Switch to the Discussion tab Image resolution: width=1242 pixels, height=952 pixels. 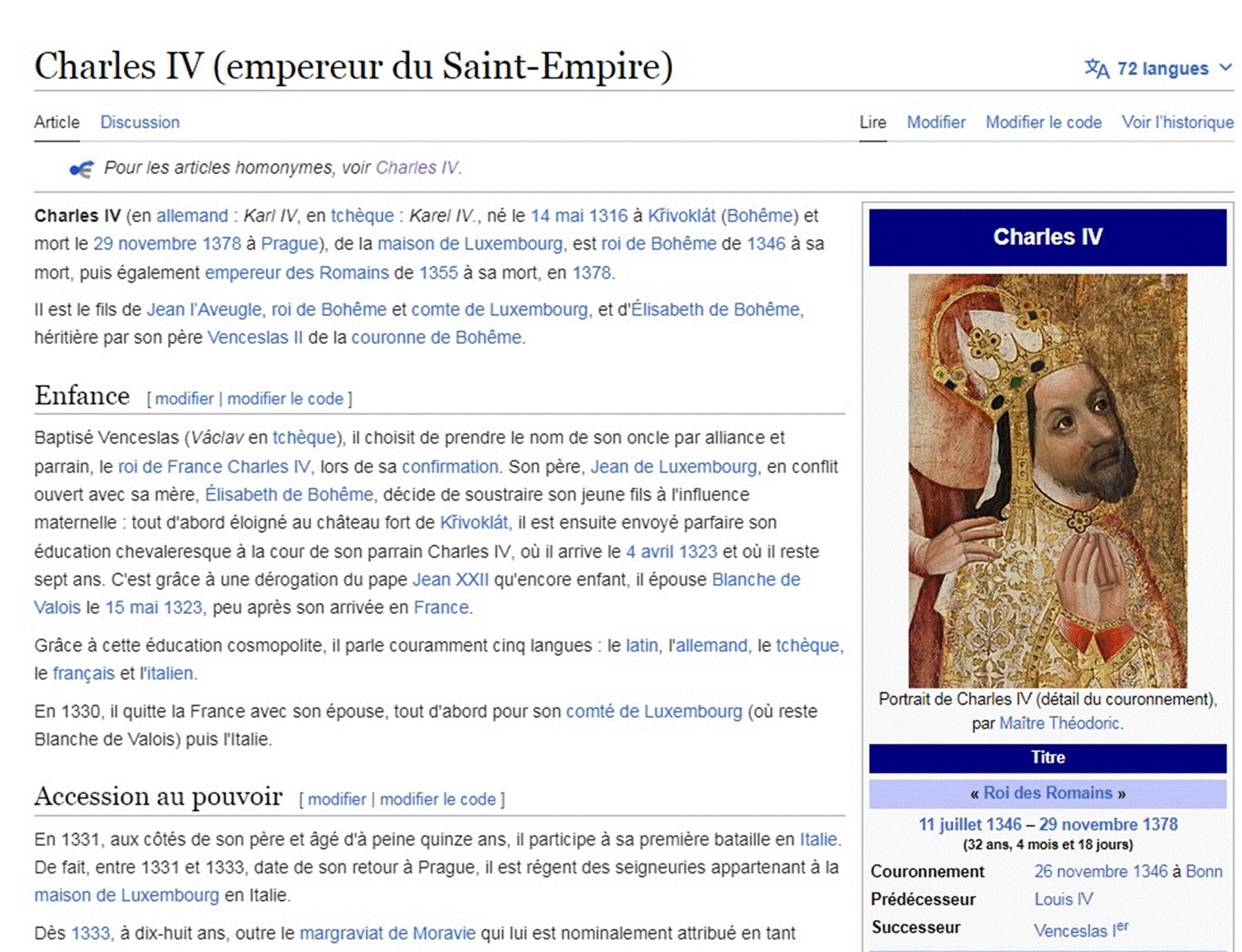click(x=140, y=122)
